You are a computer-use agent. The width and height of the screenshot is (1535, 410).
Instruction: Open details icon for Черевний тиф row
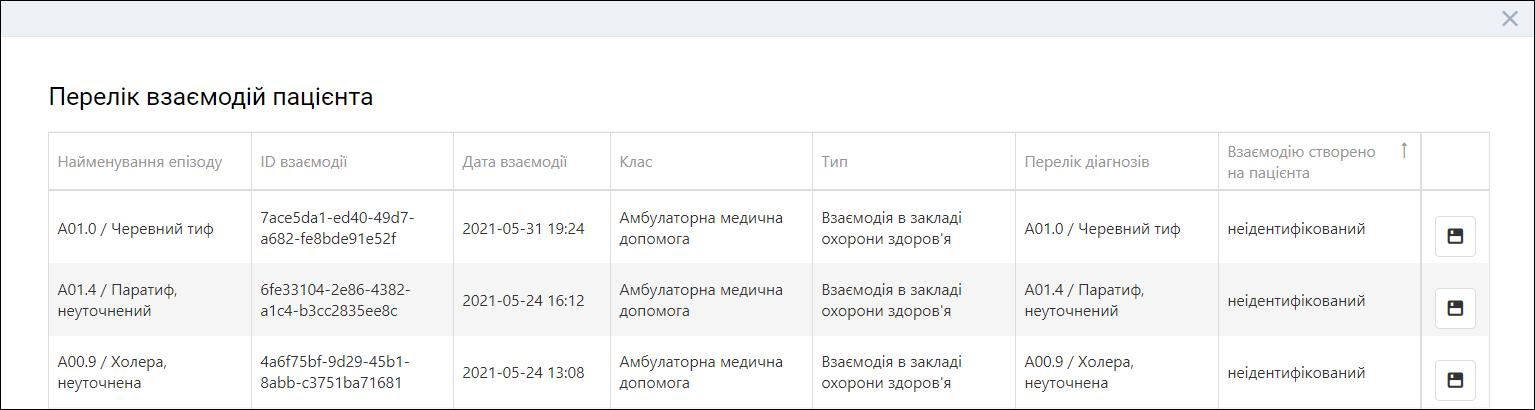(x=1455, y=237)
